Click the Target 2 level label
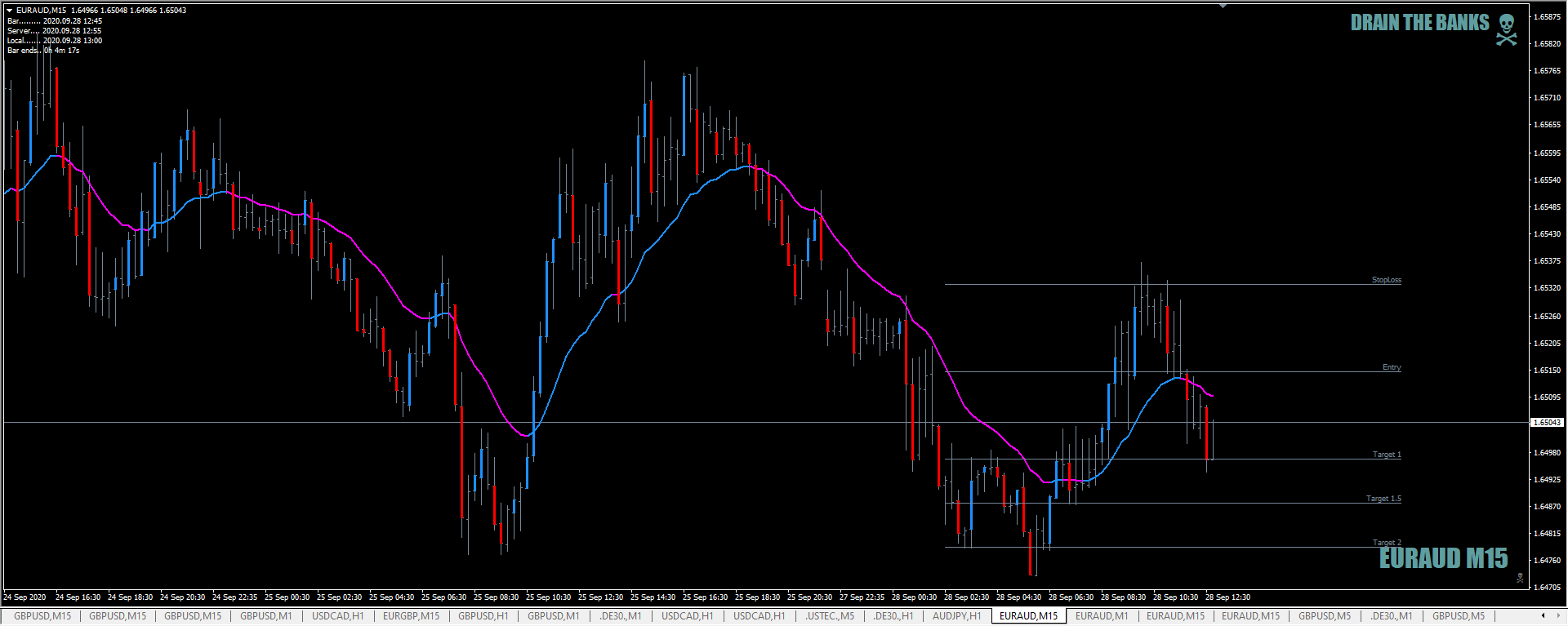 coord(1387,543)
